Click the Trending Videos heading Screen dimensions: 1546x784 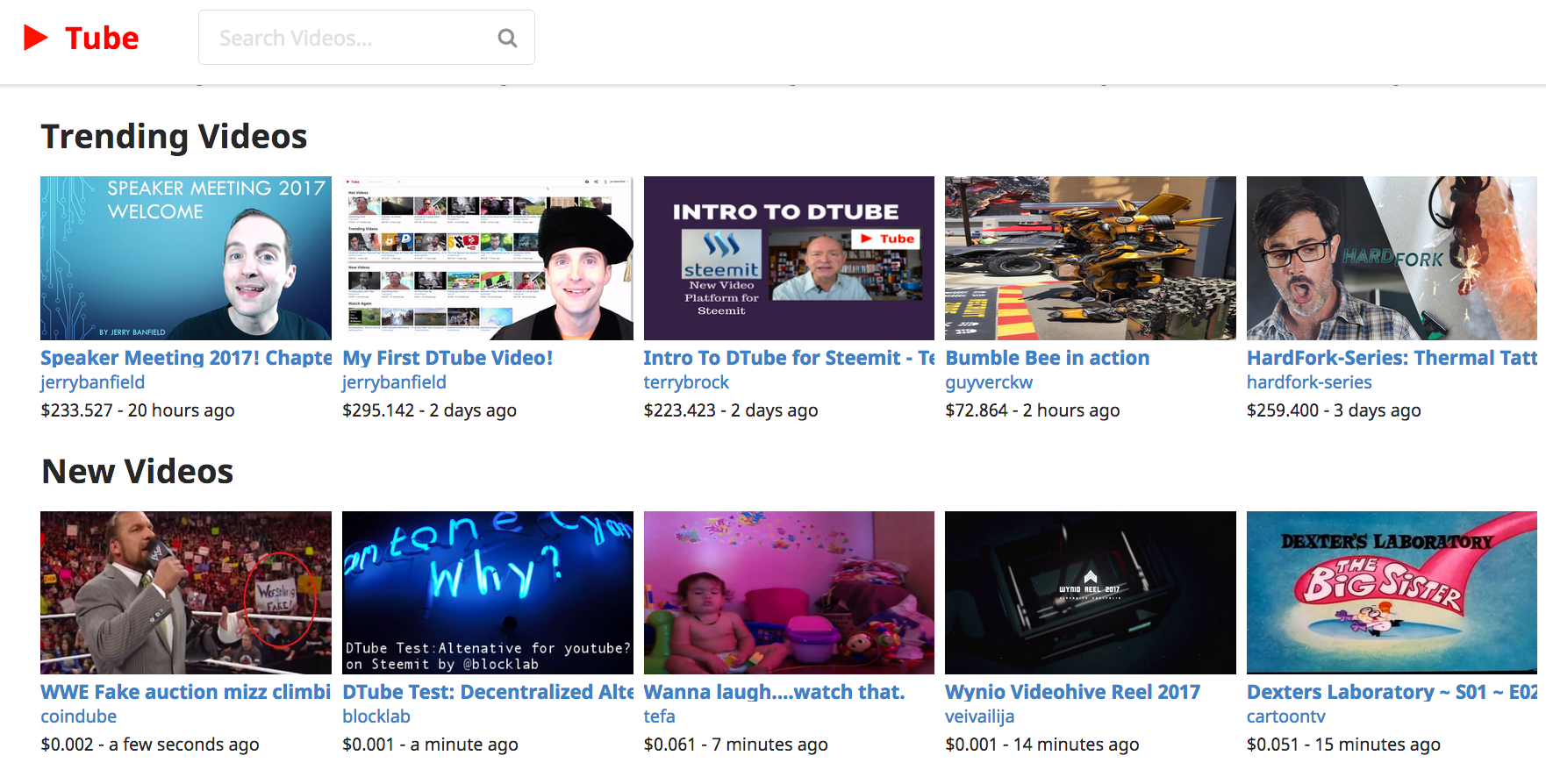click(175, 137)
